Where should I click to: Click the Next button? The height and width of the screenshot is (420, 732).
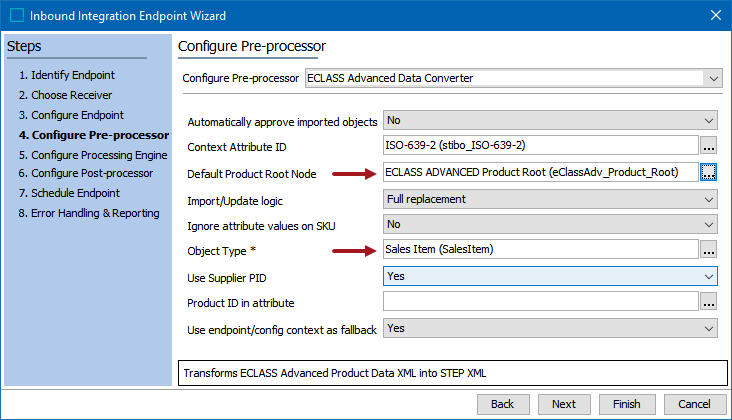[x=564, y=404]
